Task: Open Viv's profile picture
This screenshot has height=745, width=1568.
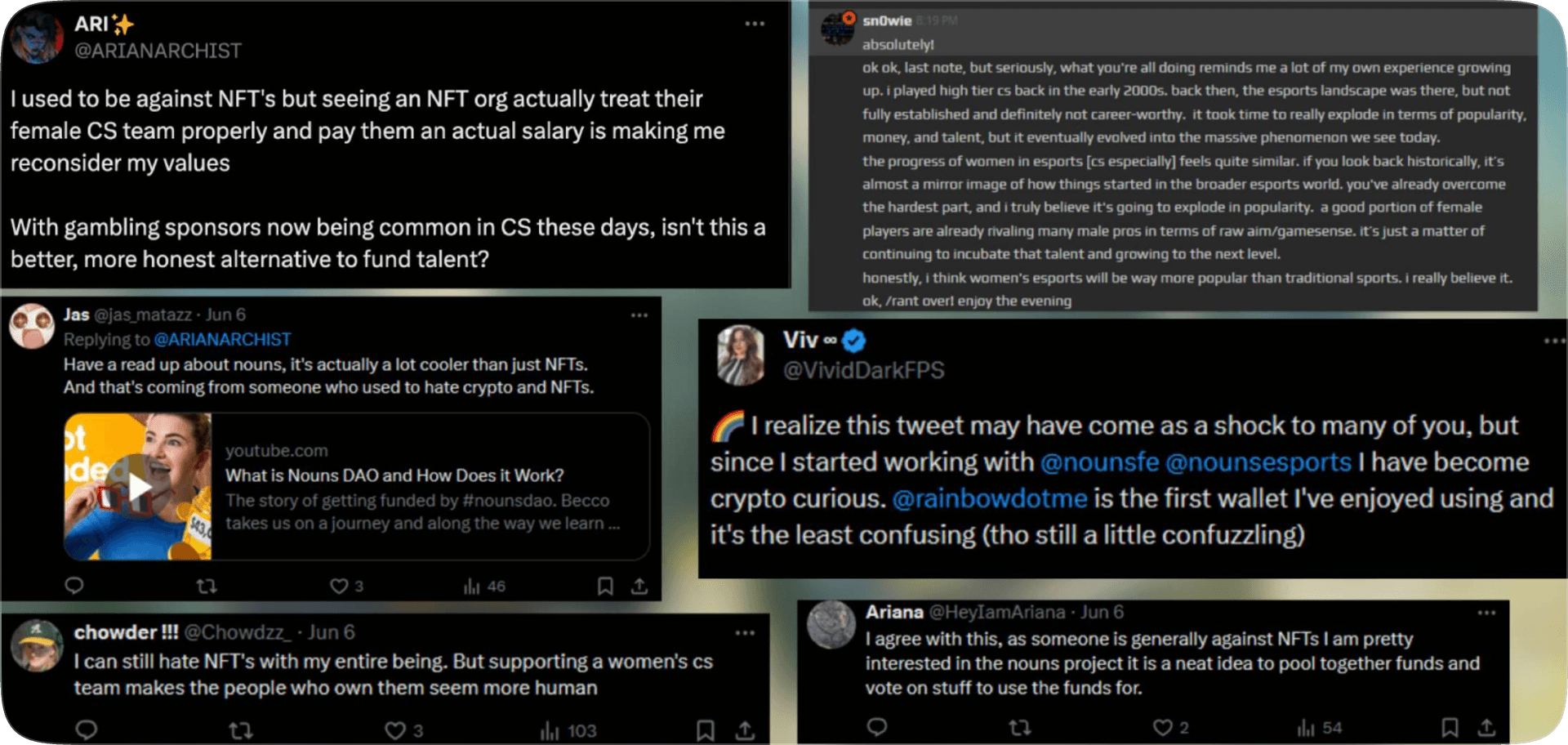Action: [x=740, y=355]
